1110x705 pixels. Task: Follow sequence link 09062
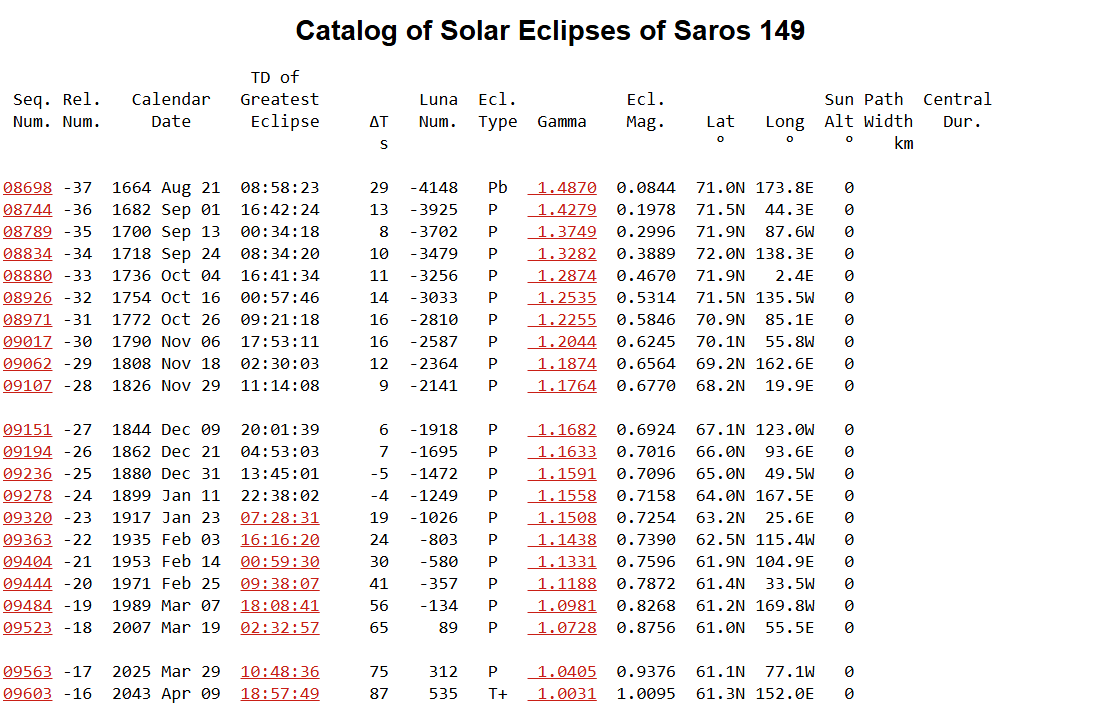(28, 363)
